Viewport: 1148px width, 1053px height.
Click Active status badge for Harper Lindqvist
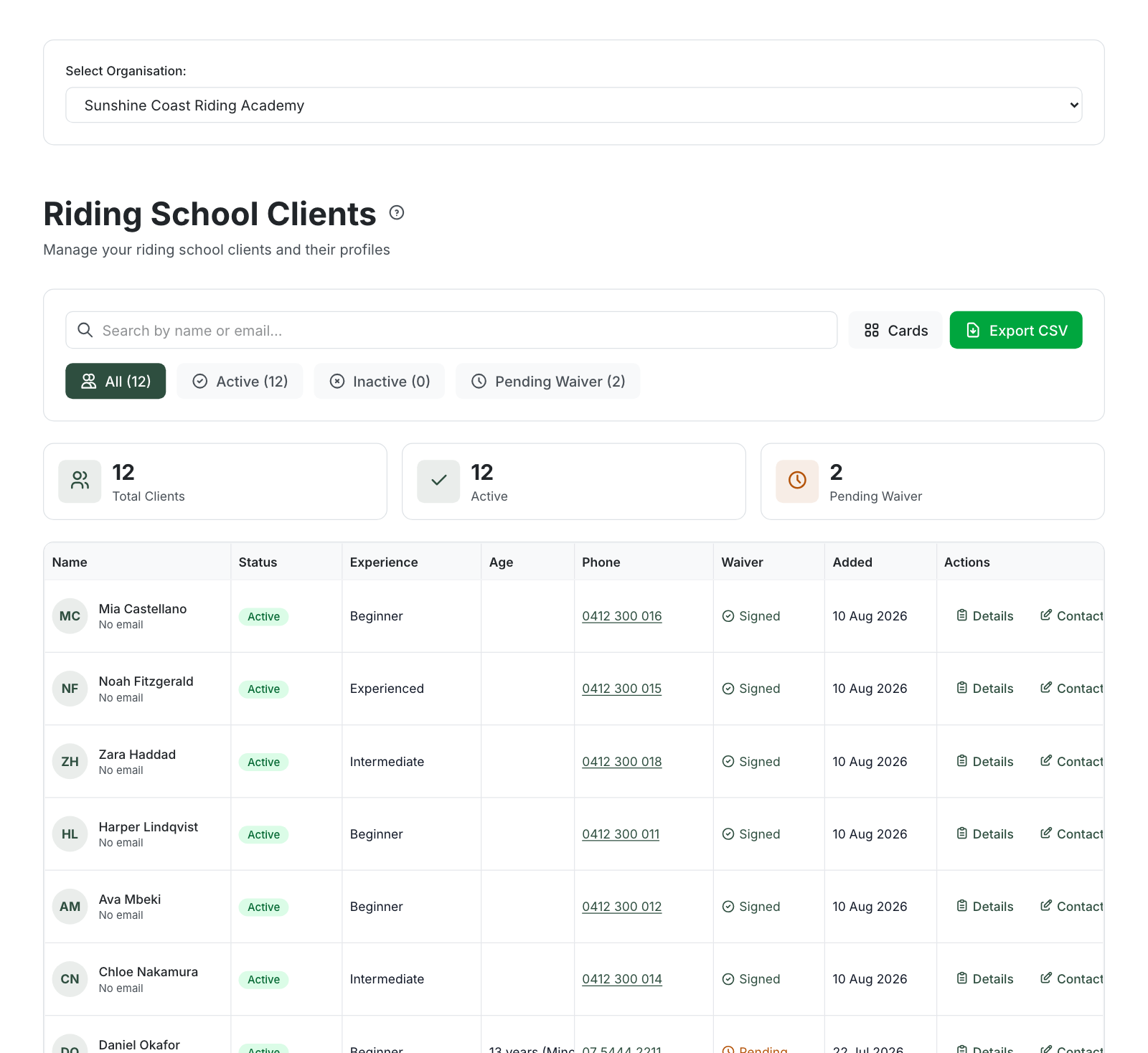[x=263, y=835]
